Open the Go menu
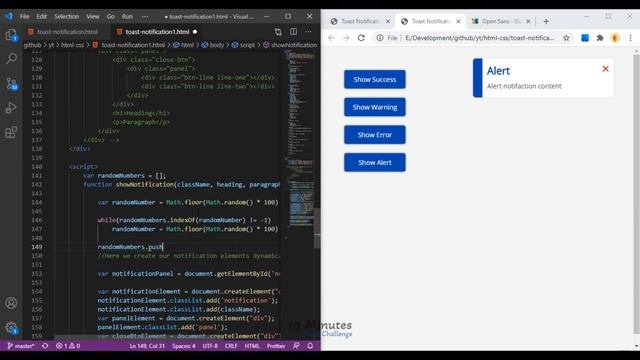Viewport: 640px width, 360px height. pyautogui.click(x=111, y=16)
